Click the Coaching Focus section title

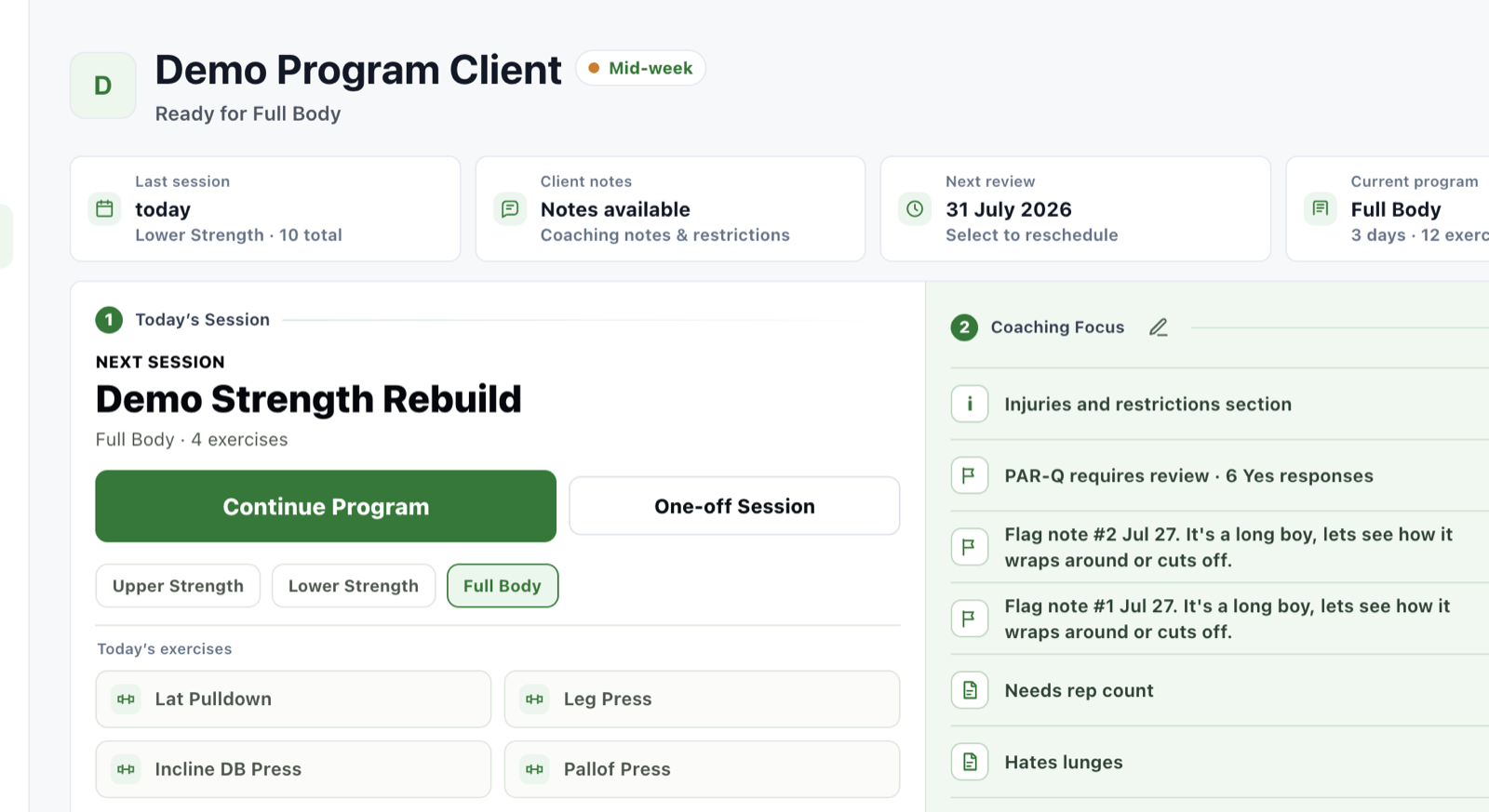pyautogui.click(x=1057, y=327)
